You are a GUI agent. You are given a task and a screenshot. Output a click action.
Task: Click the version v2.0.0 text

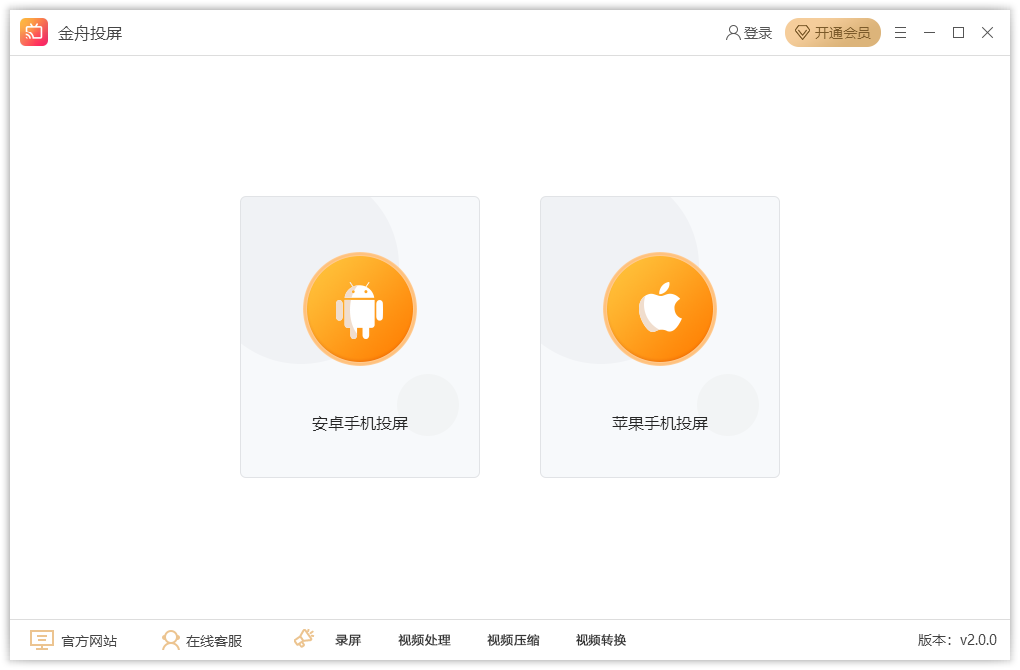click(957, 640)
